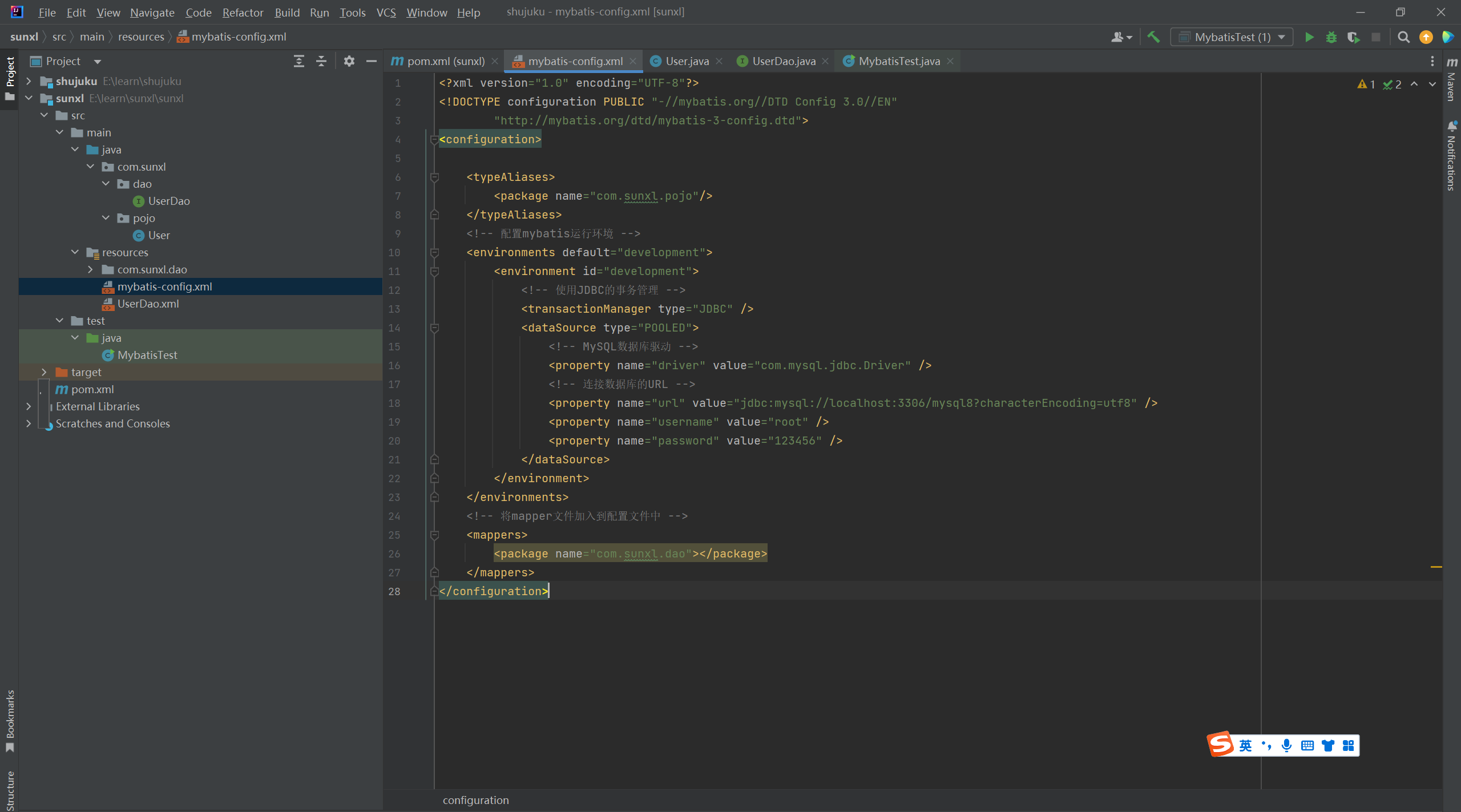Switch to the UserDao.java tab

pos(783,61)
